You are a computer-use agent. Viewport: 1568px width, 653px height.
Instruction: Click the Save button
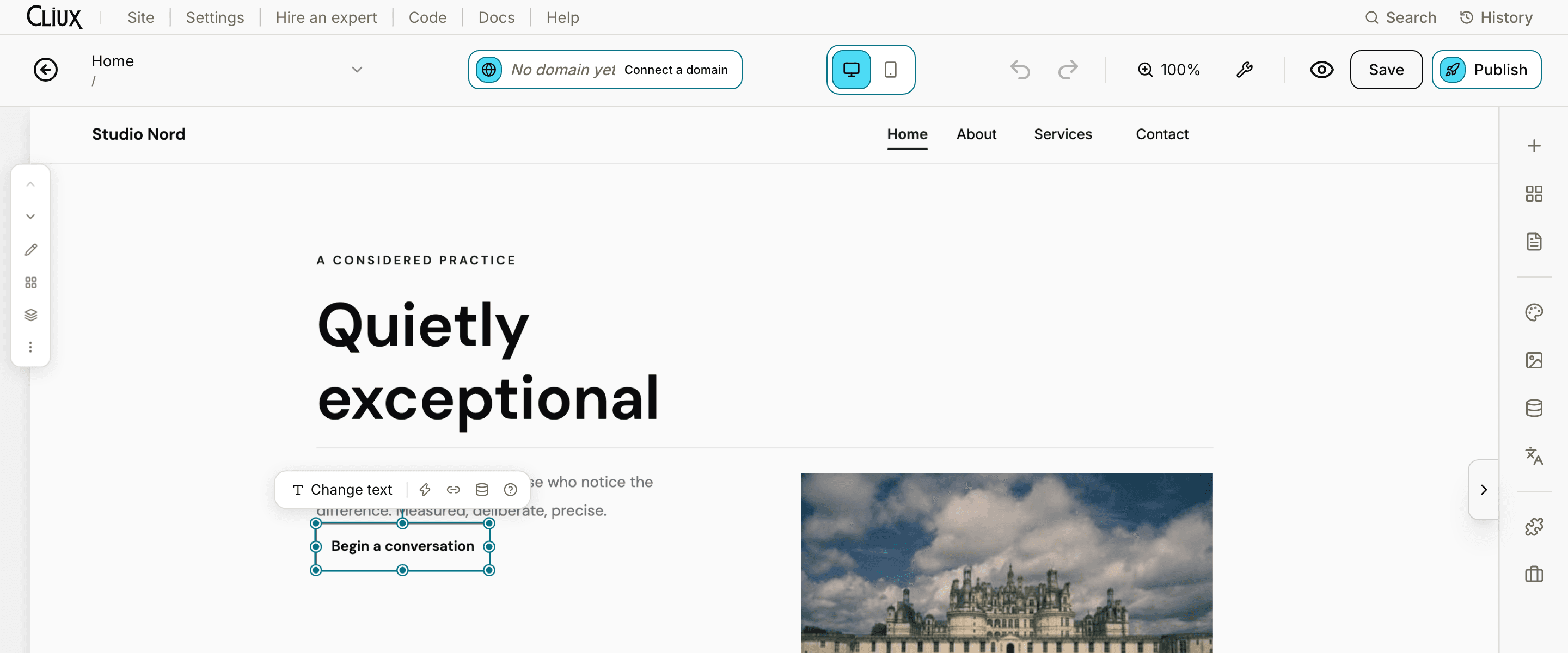pyautogui.click(x=1386, y=69)
